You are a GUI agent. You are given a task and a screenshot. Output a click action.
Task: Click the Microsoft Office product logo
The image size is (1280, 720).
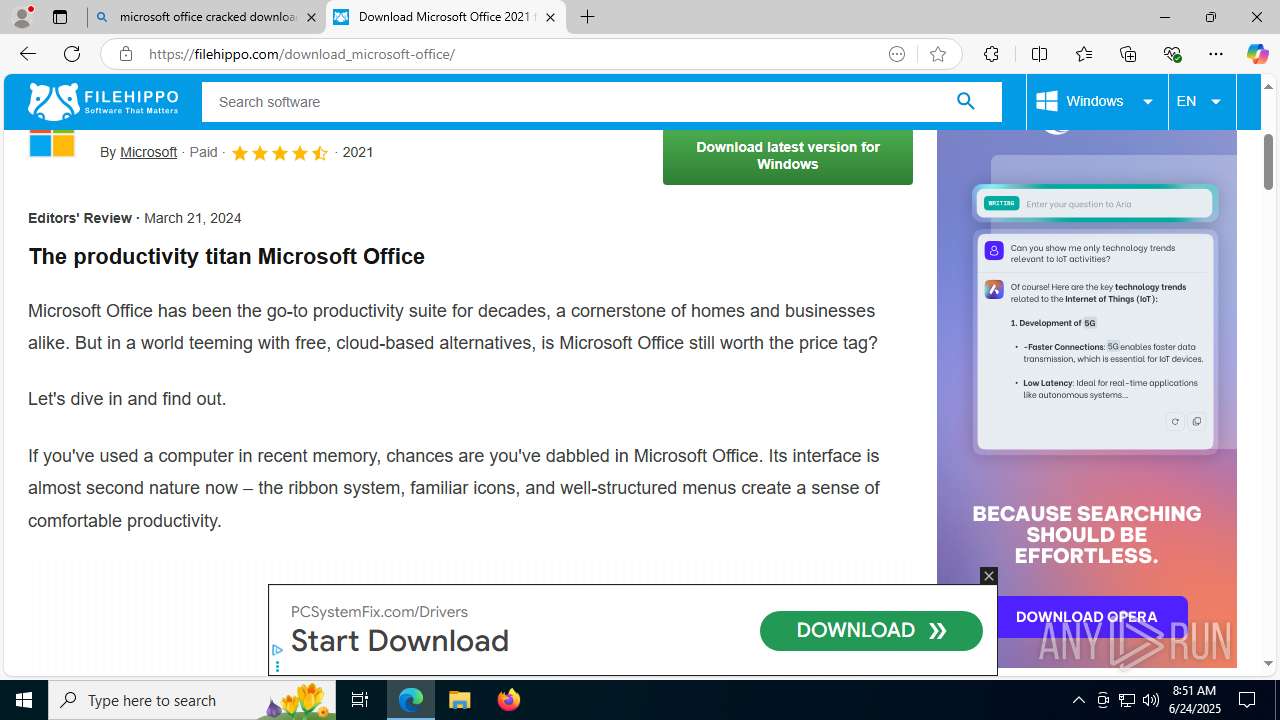52,143
